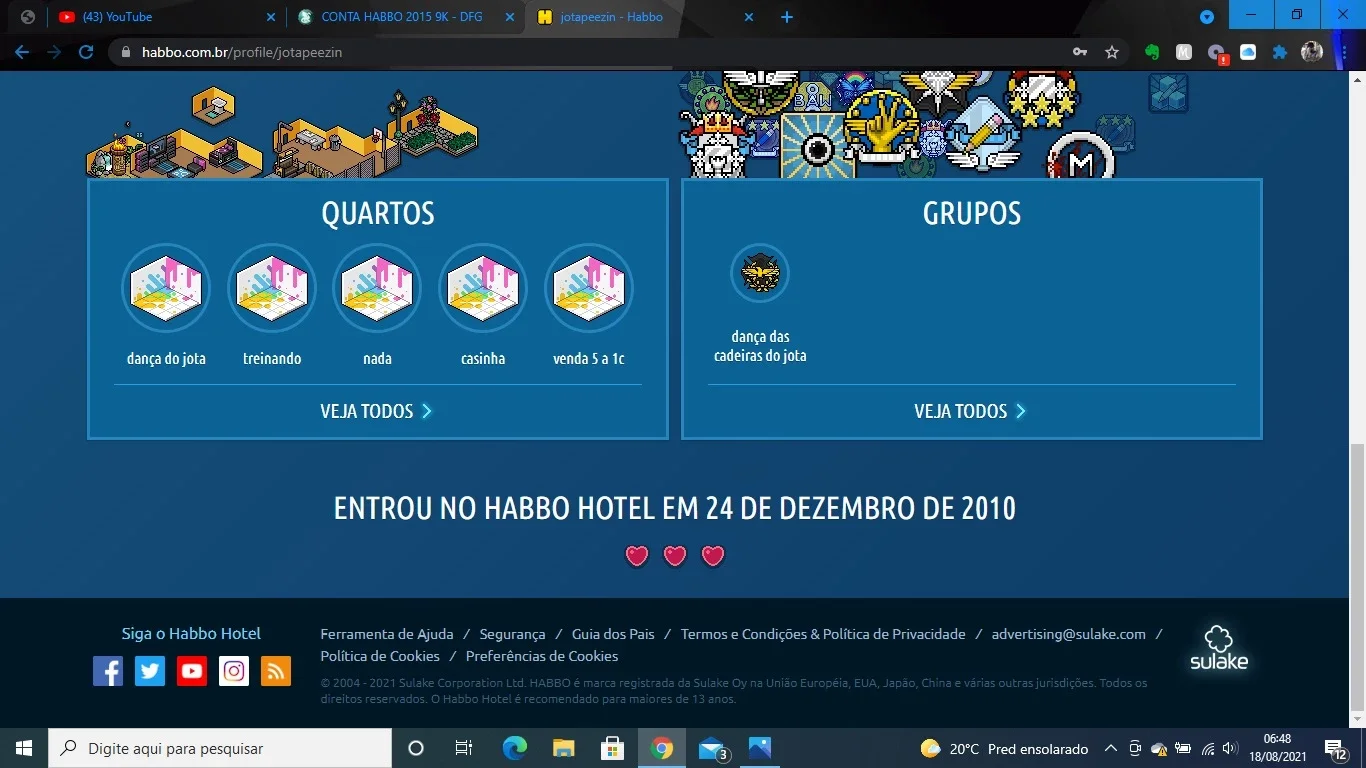This screenshot has height=768, width=1366.
Task: Open Chrome taskbar icon
Action: (x=661, y=748)
